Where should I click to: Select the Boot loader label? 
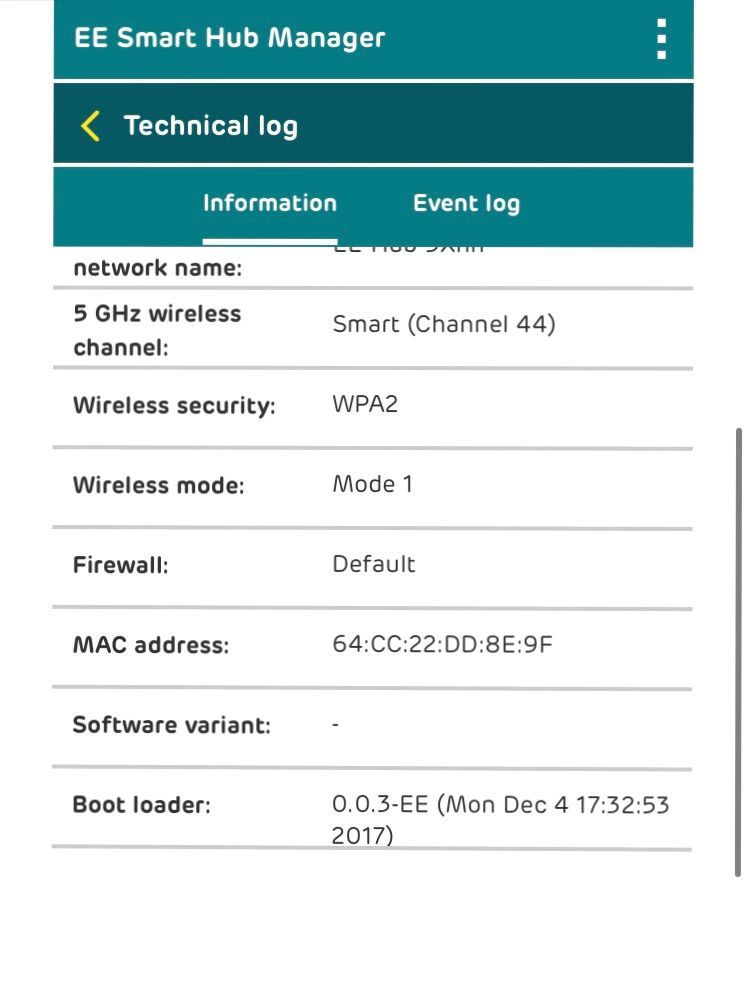141,805
